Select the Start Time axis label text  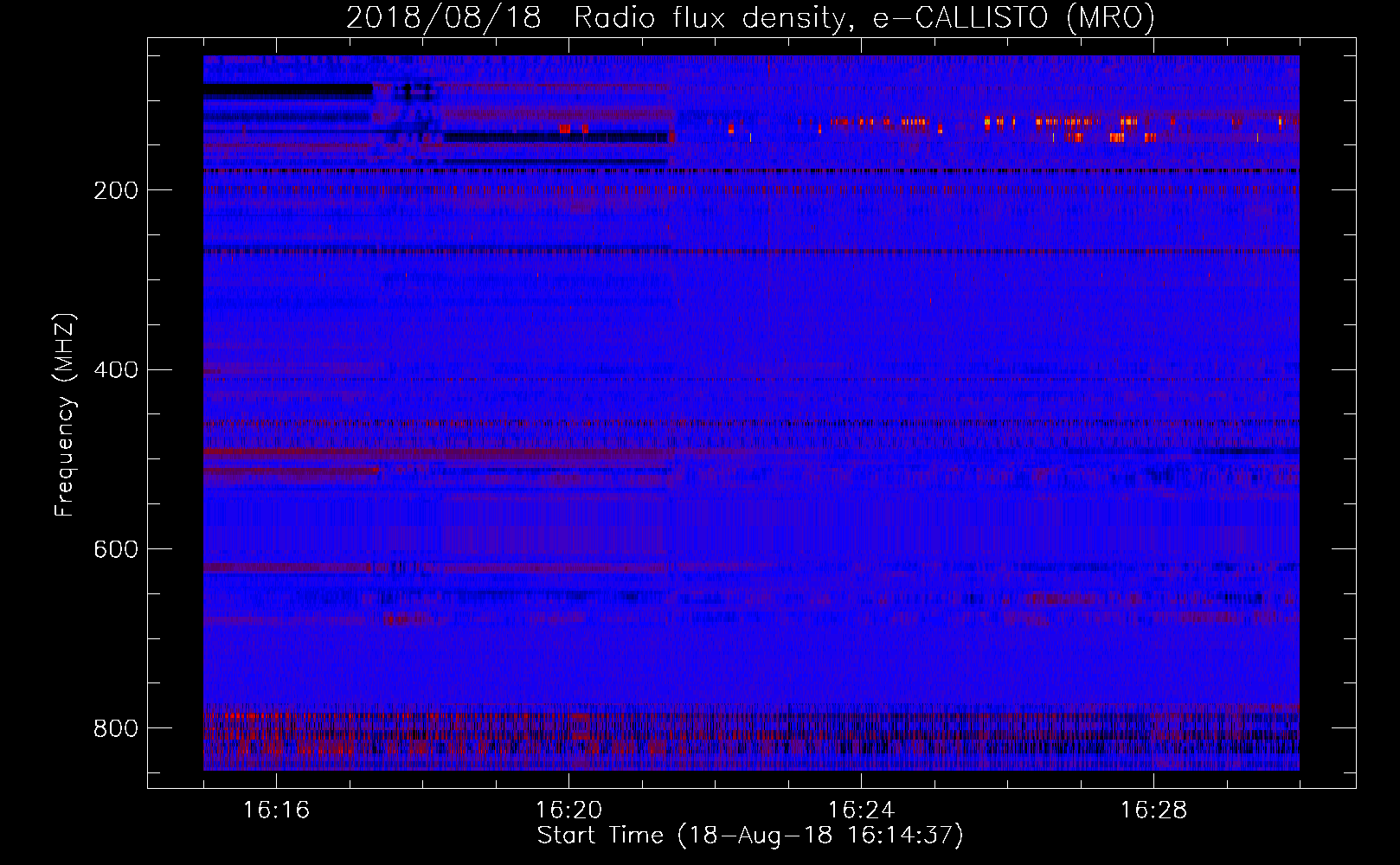[x=750, y=836]
